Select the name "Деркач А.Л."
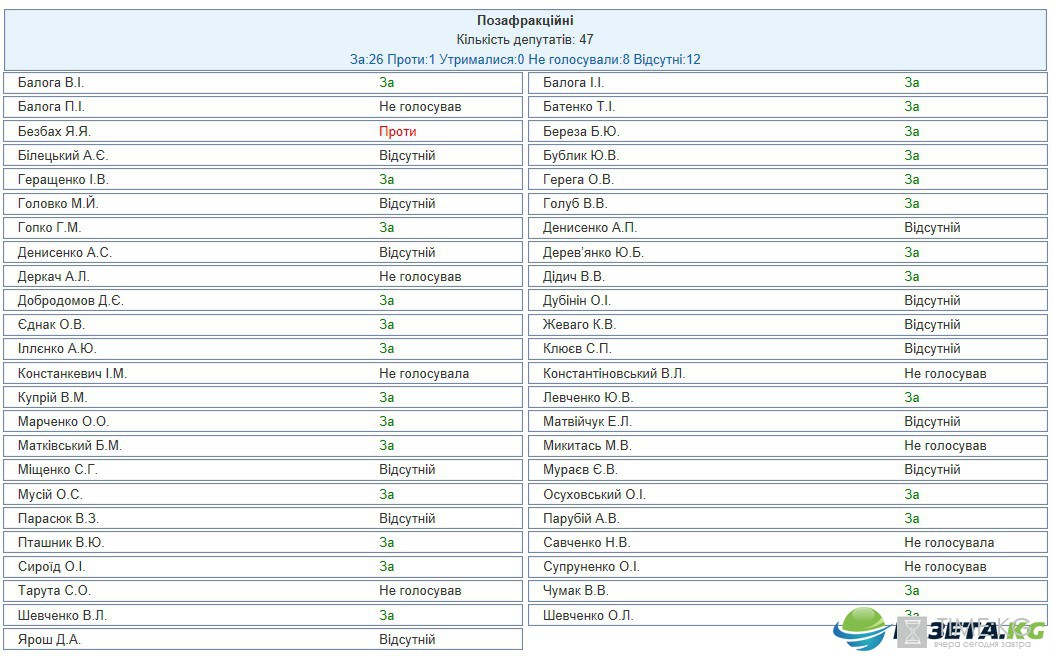This screenshot has height=658, width=1052. [x=54, y=277]
